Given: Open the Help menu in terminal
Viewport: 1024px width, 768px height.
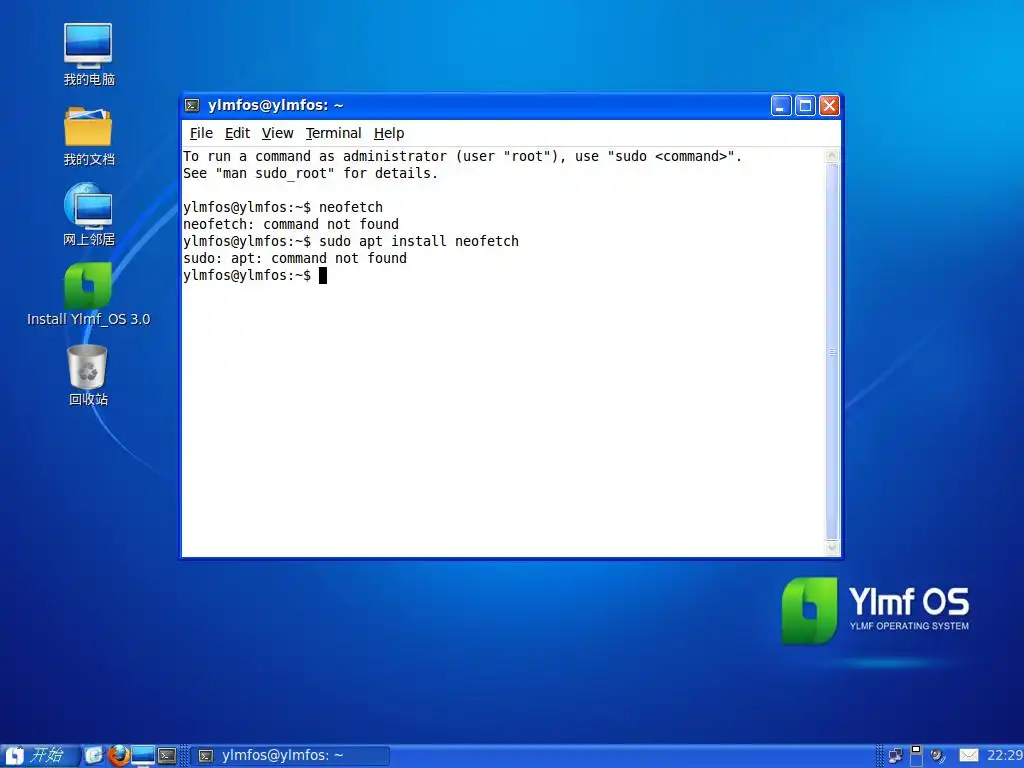Looking at the screenshot, I should click(389, 133).
